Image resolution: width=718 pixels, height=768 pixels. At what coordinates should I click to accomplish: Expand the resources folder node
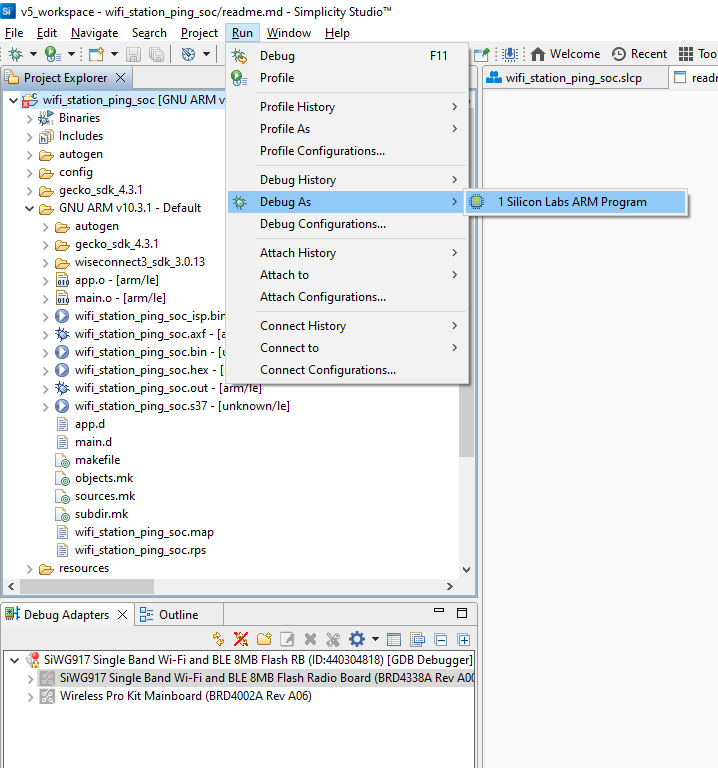29,568
